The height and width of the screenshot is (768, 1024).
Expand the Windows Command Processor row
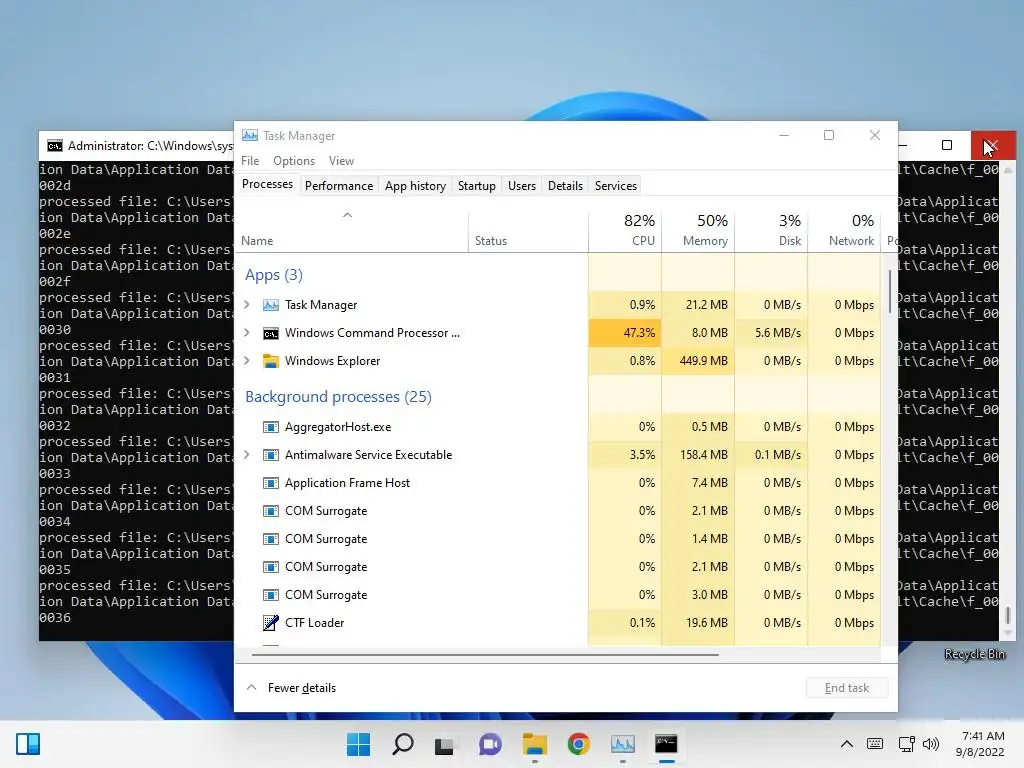point(247,332)
